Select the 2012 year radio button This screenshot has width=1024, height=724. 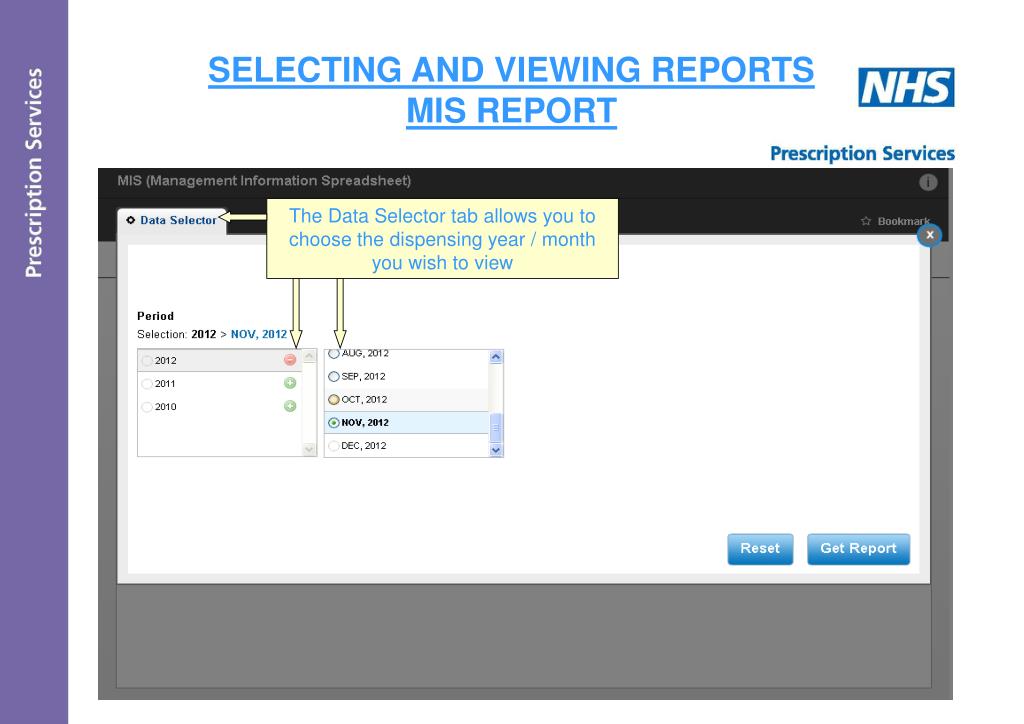[147, 360]
